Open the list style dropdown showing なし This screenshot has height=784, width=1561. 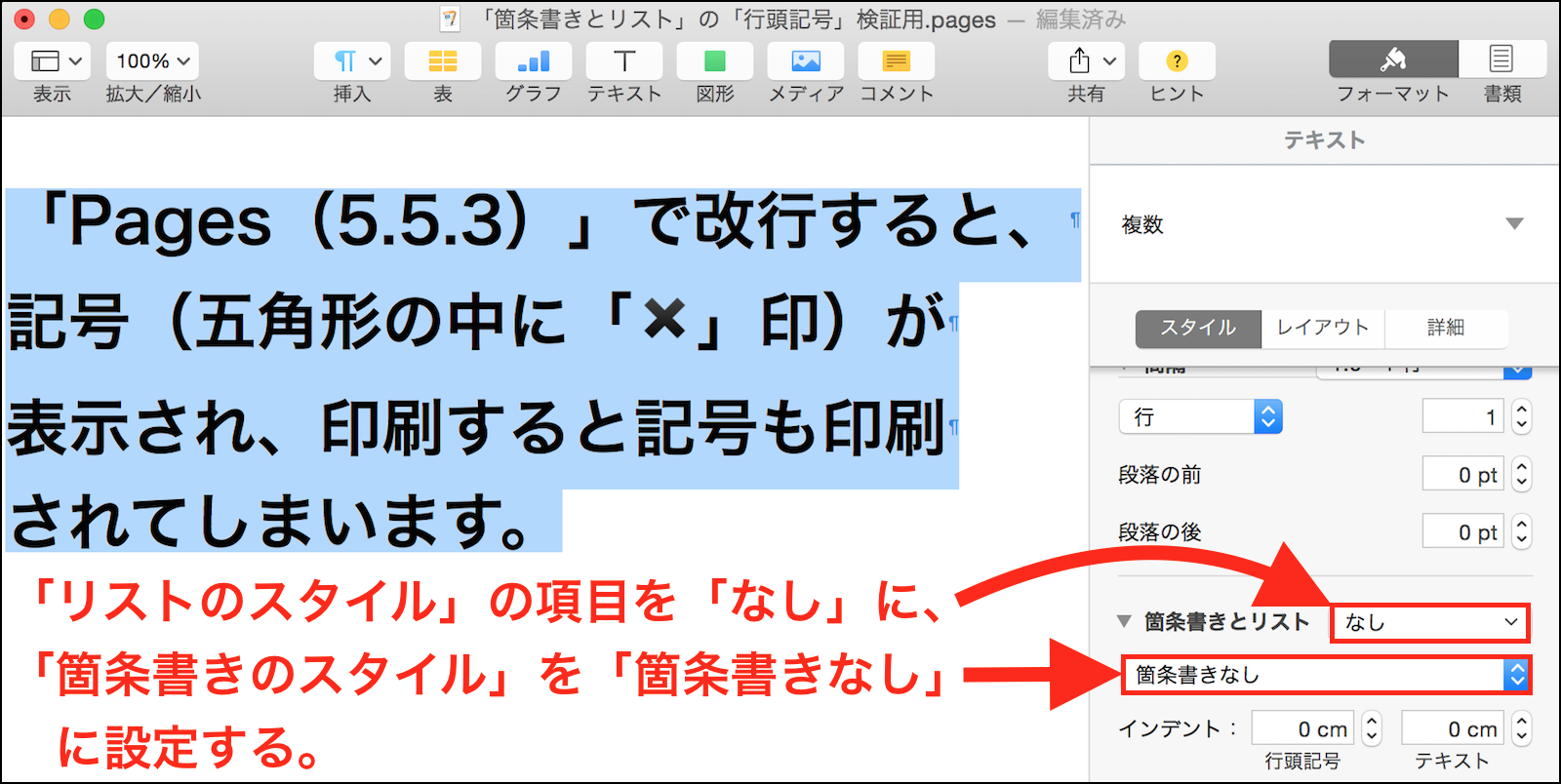click(1430, 622)
